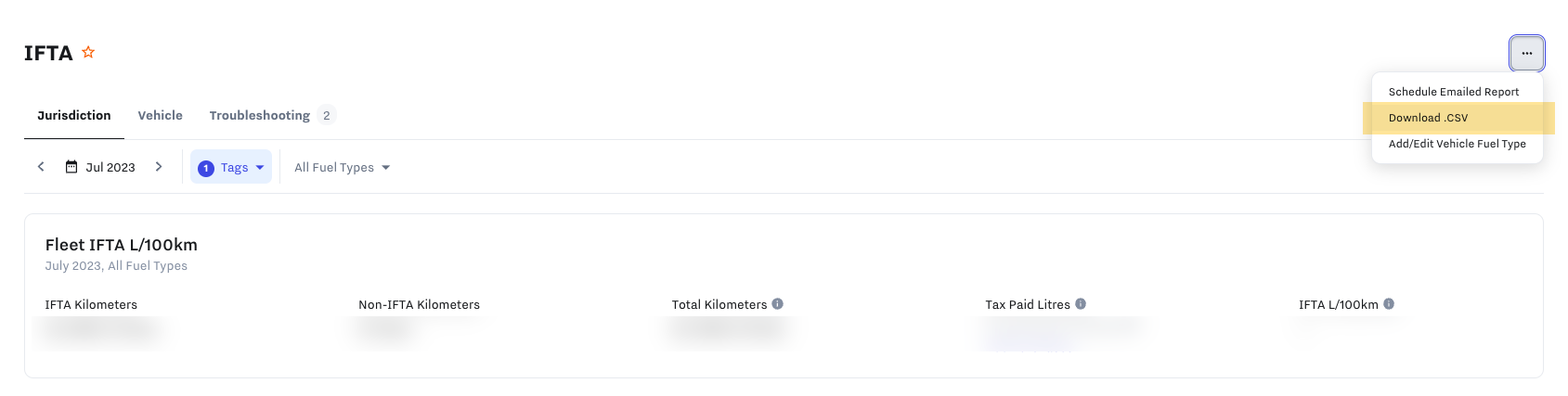The width and height of the screenshot is (1568, 396).
Task: Open the Jul 2023 calendar date picker
Action: (100, 168)
